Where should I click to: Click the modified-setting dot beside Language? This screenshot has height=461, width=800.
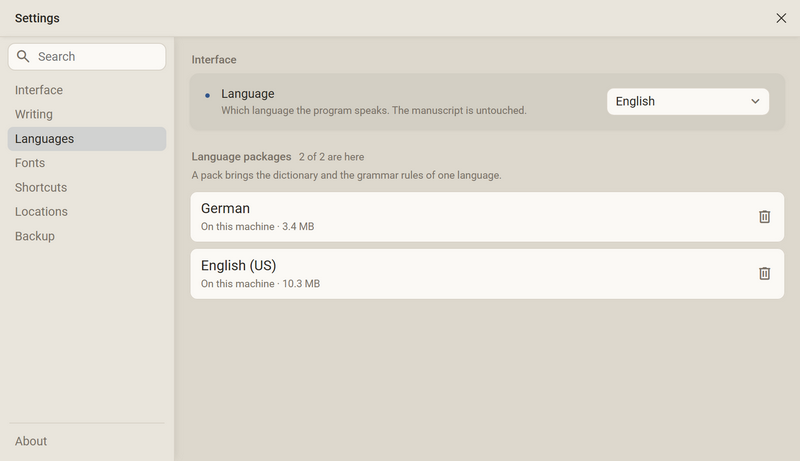click(207, 95)
